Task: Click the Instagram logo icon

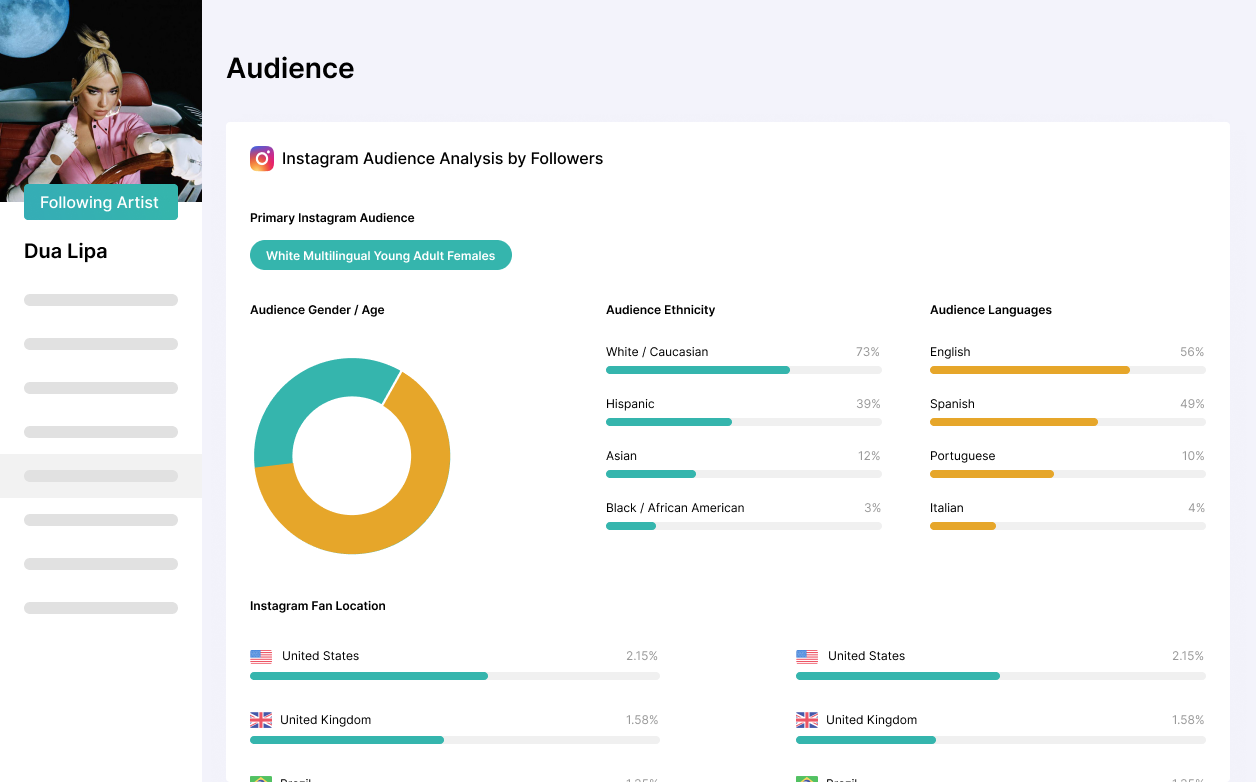Action: pos(262,158)
